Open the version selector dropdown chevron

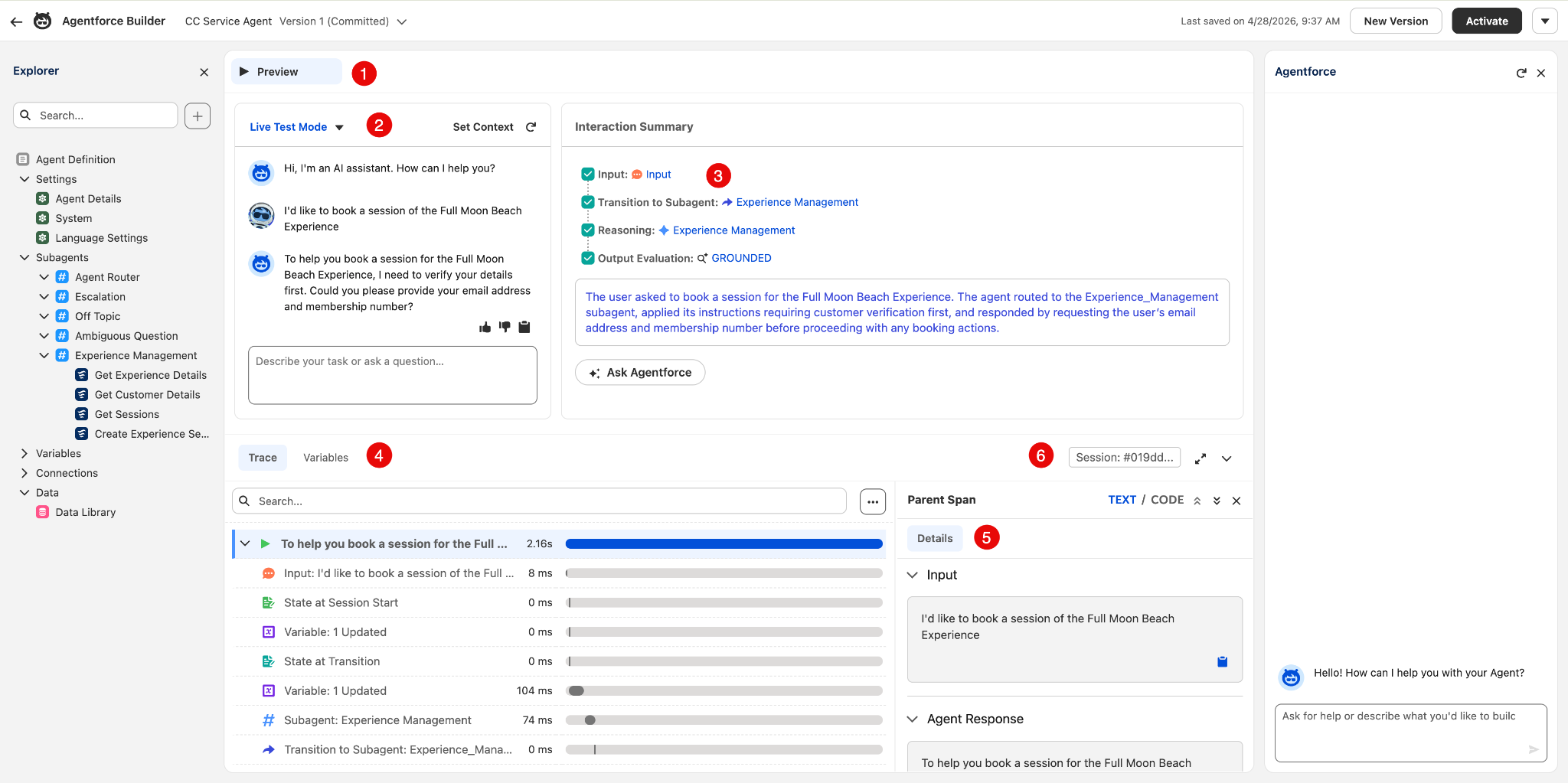pos(402,21)
